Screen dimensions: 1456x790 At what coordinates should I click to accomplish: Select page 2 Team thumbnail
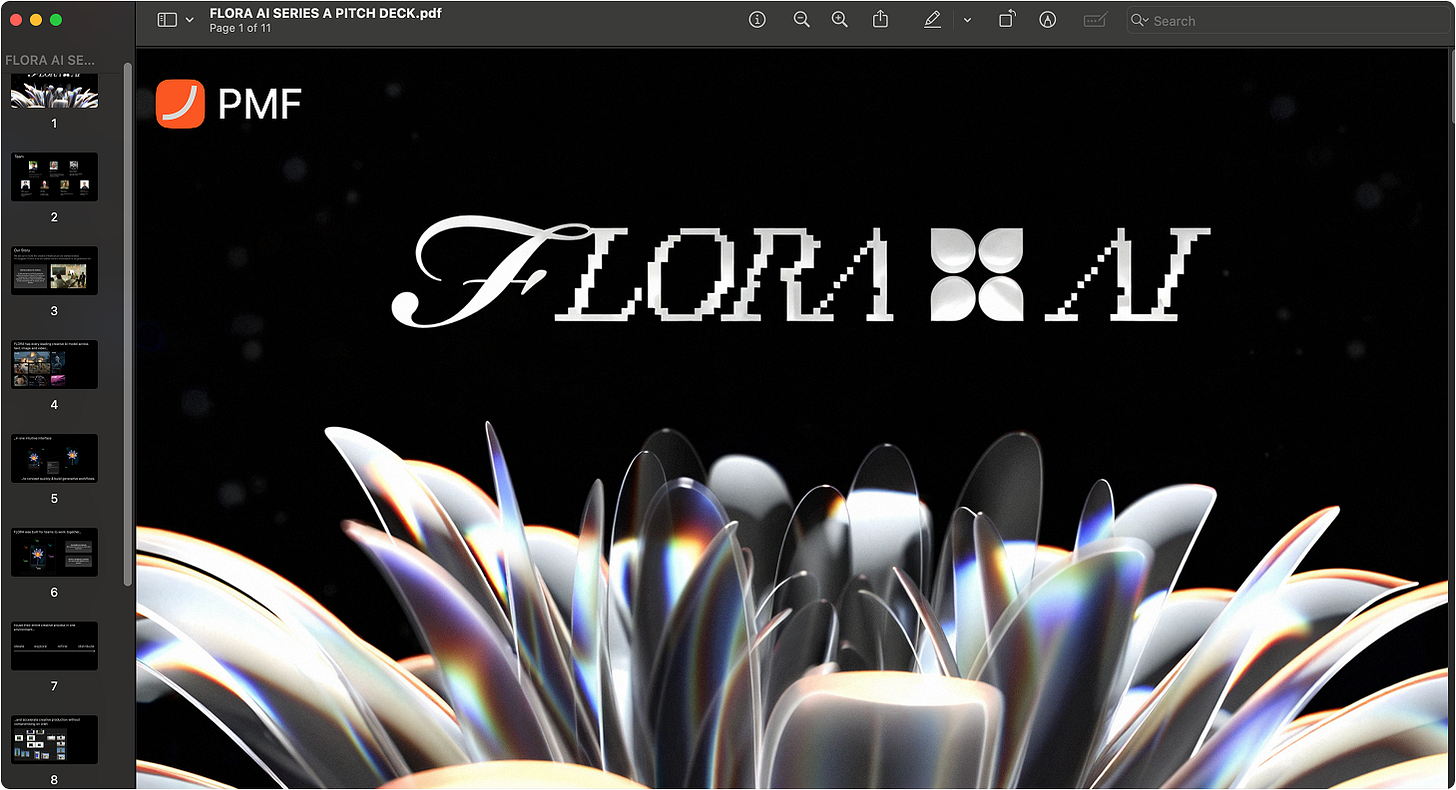tap(54, 177)
